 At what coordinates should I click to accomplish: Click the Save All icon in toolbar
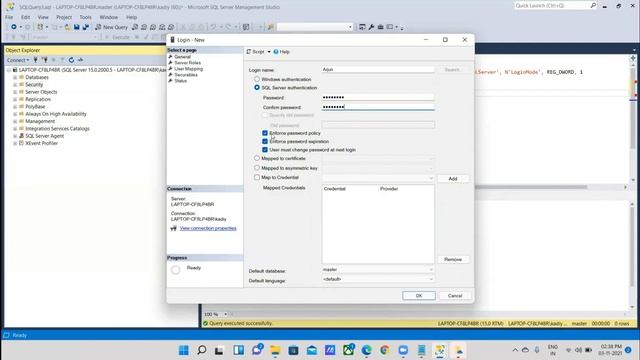click(x=86, y=27)
